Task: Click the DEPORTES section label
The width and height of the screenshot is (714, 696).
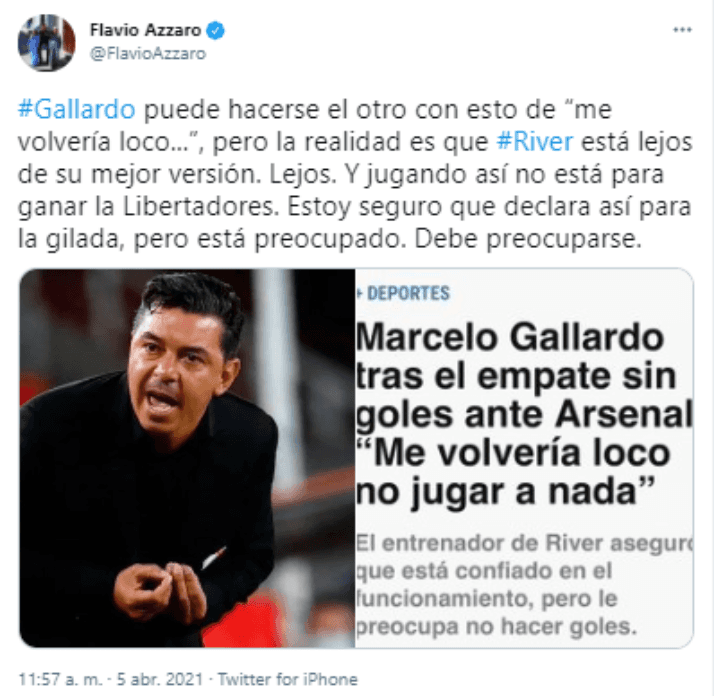Action: (x=408, y=293)
